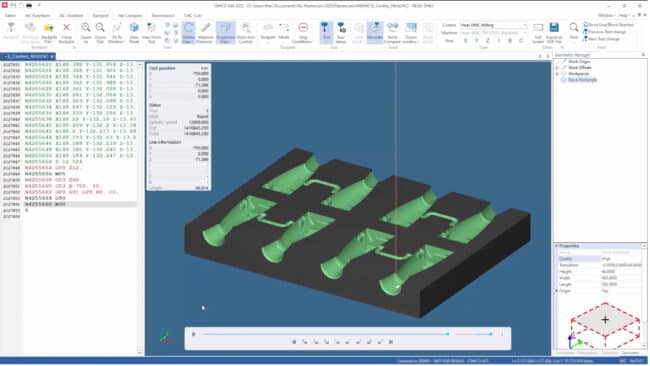The height and width of the screenshot is (366, 650).
Task: Click the Verify Compare glasses icon
Action: coord(392,32)
